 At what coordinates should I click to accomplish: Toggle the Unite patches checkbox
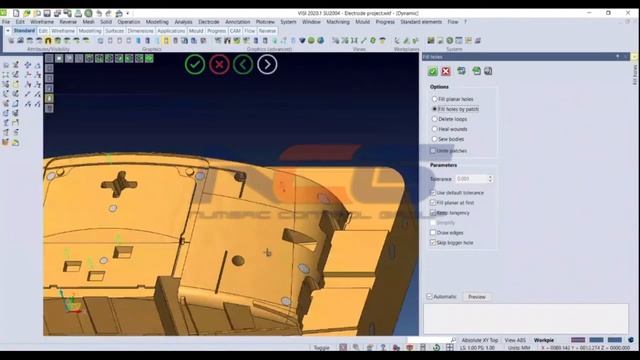tap(433, 151)
